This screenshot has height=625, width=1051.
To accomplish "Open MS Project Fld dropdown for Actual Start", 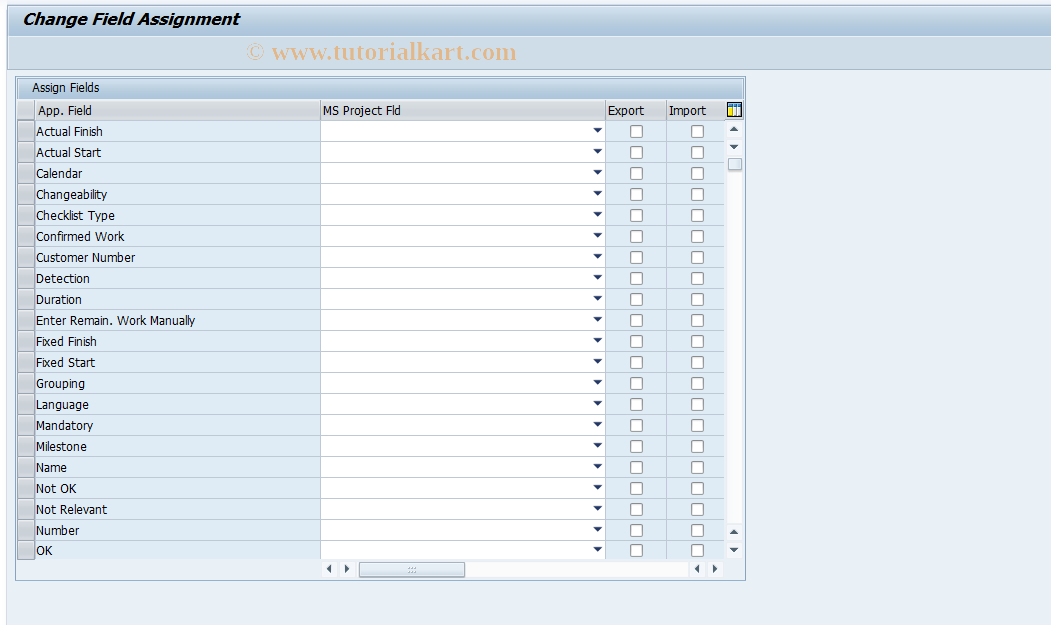I will pos(597,152).
